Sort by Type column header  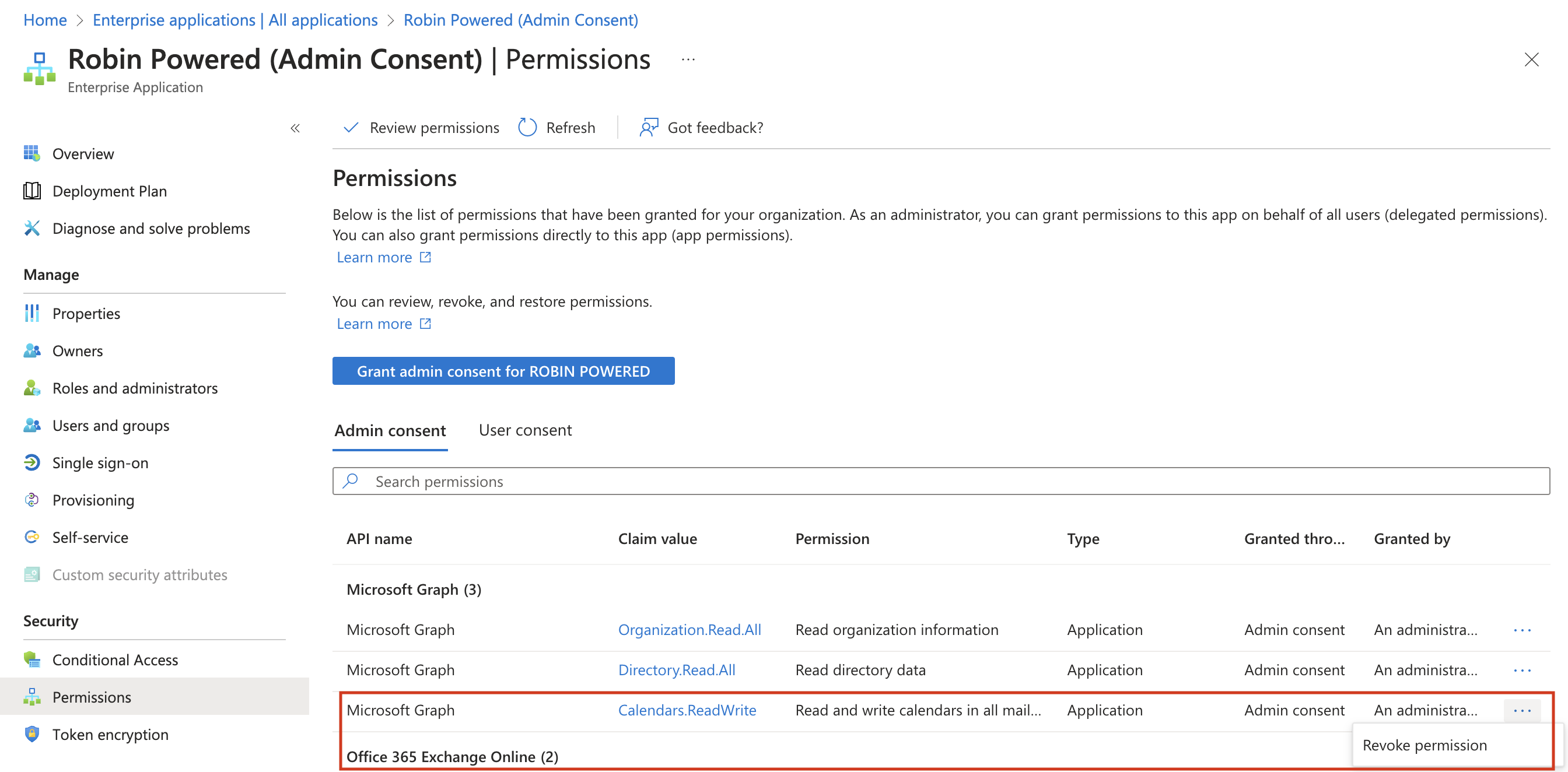click(1083, 538)
